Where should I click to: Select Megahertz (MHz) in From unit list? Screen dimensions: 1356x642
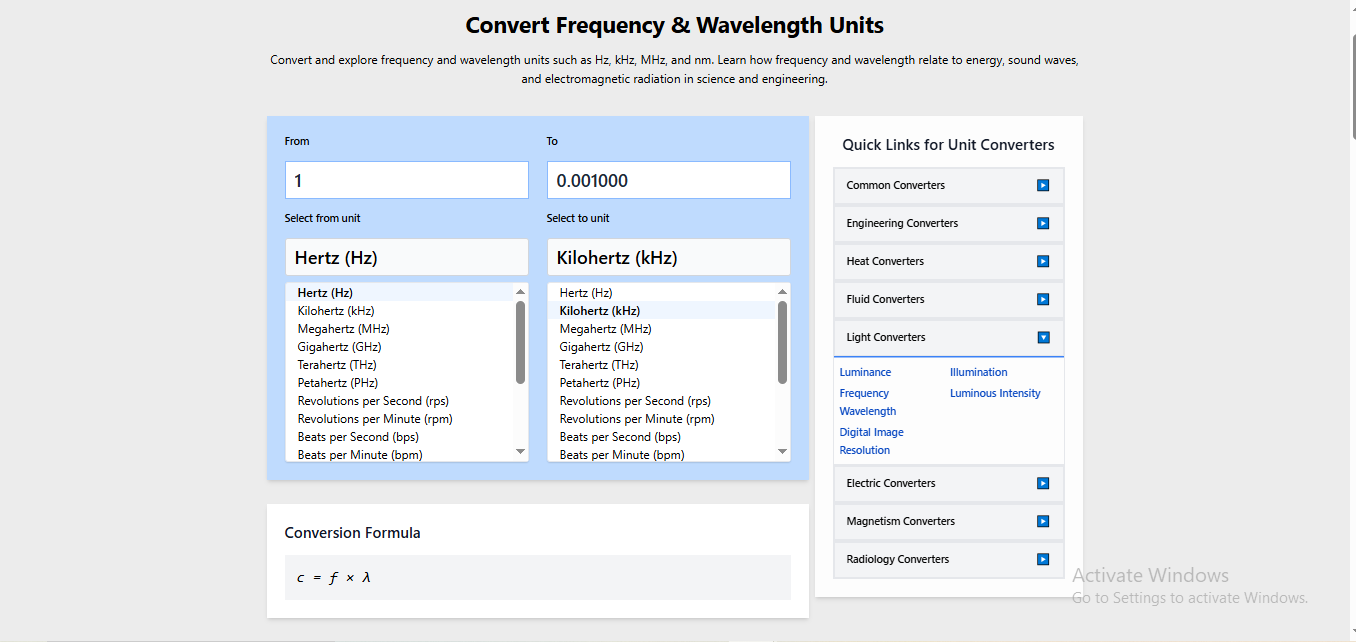point(343,329)
